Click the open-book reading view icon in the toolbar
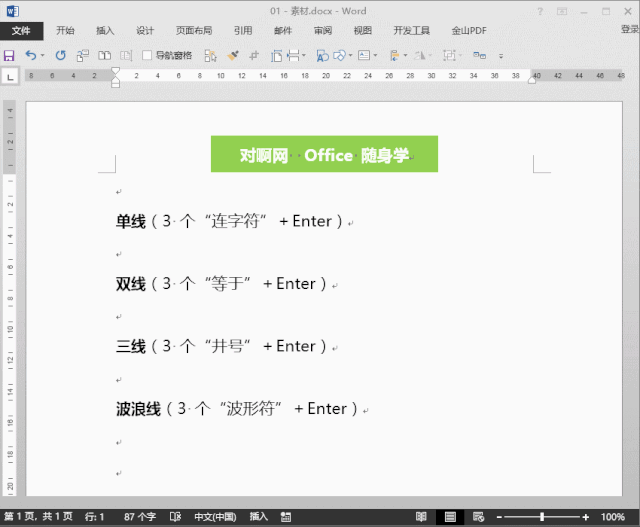This screenshot has width=640, height=527. point(104,55)
